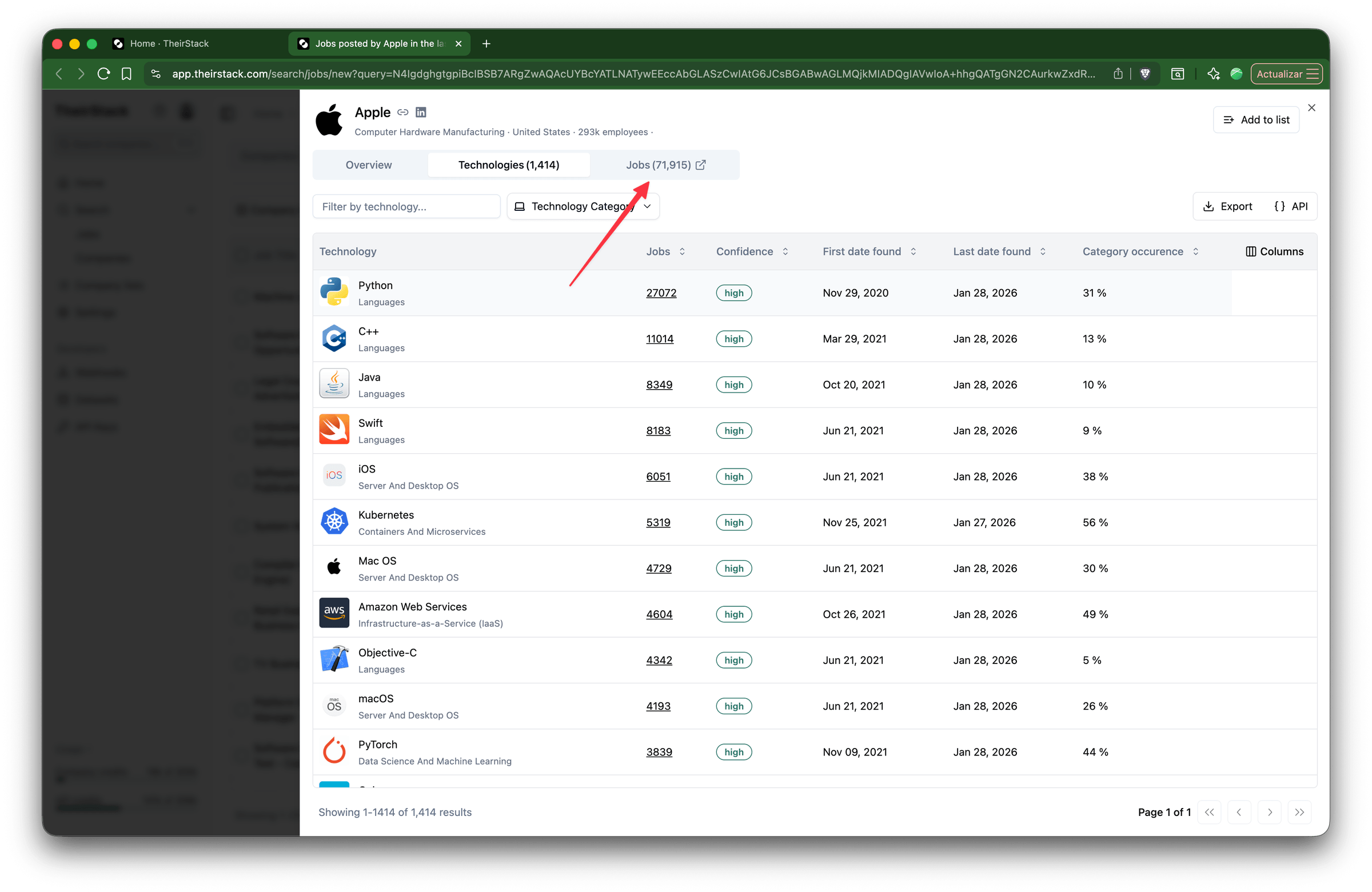Click the browser bookmark icon
The height and width of the screenshot is (892, 1372).
(126, 74)
